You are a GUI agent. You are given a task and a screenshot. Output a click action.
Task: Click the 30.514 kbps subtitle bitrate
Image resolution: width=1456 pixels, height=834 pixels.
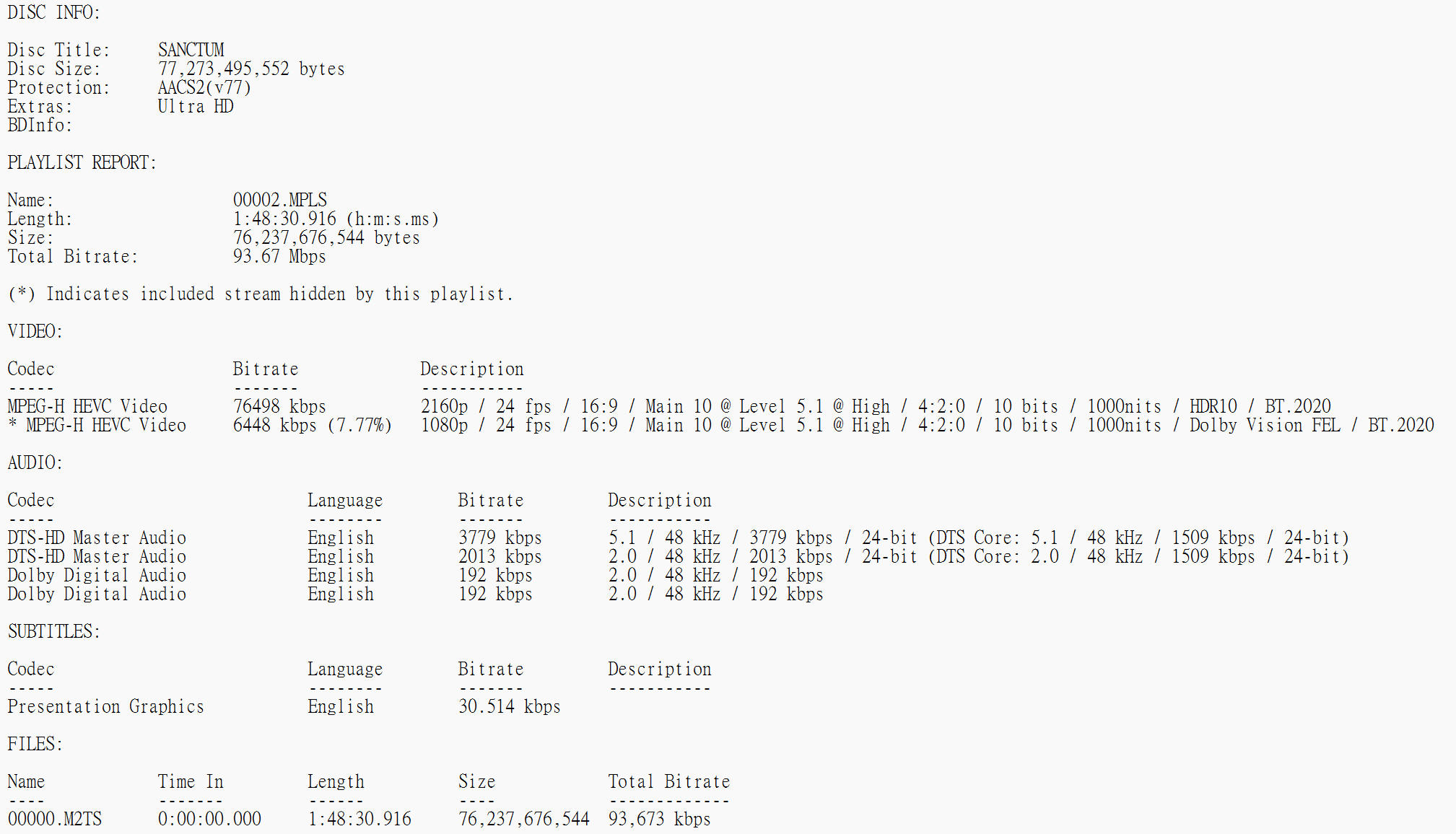pos(510,706)
